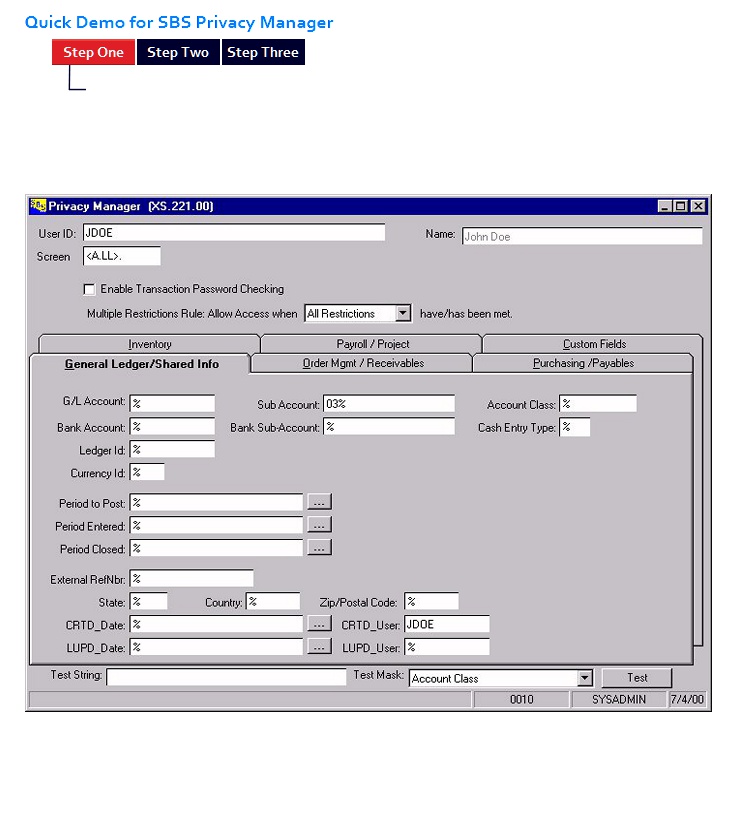
Task: Open the Purchasing /Payables tab
Action: coord(583,363)
